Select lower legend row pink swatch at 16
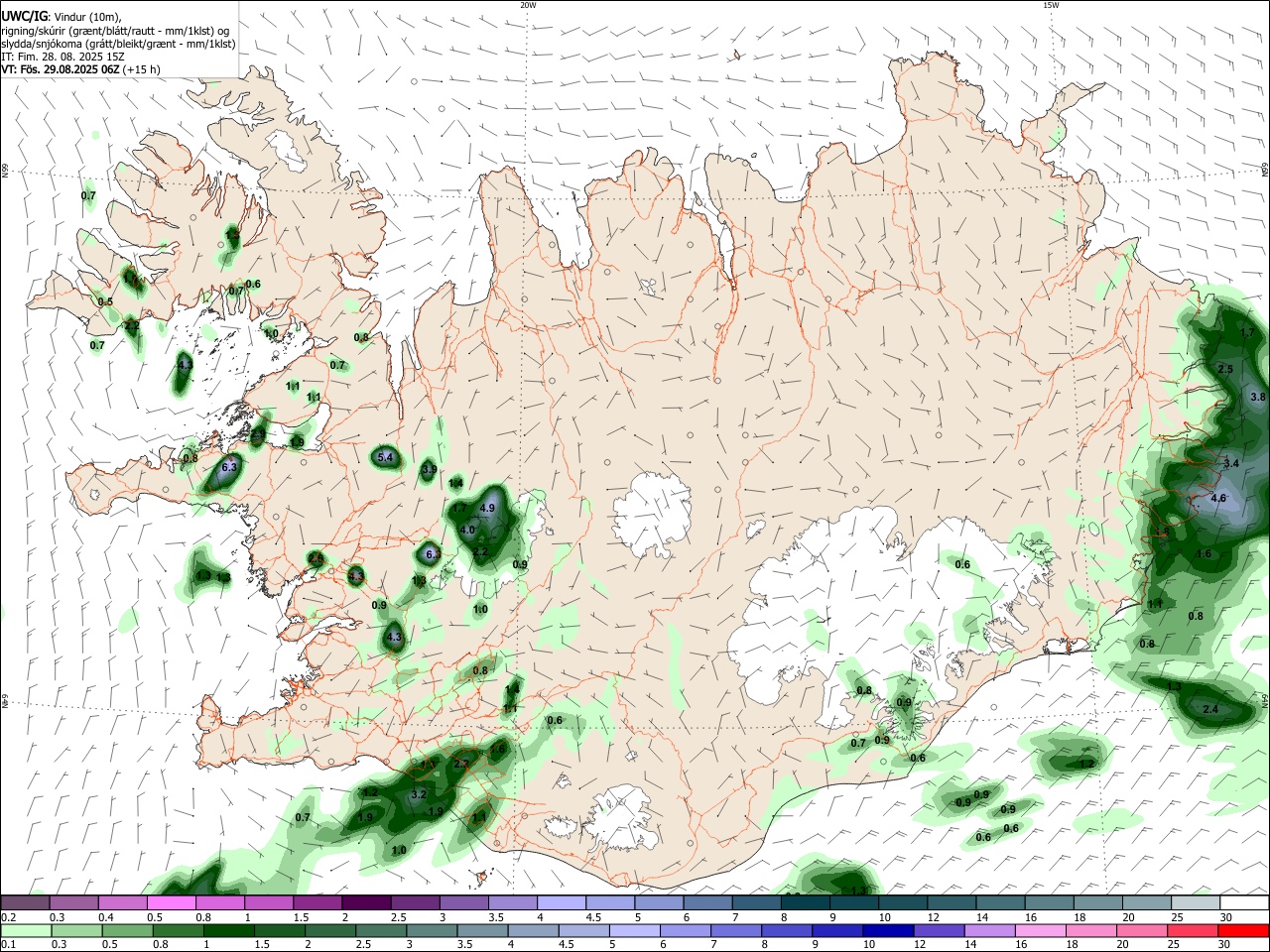The image size is (1270, 952). [x=1041, y=931]
